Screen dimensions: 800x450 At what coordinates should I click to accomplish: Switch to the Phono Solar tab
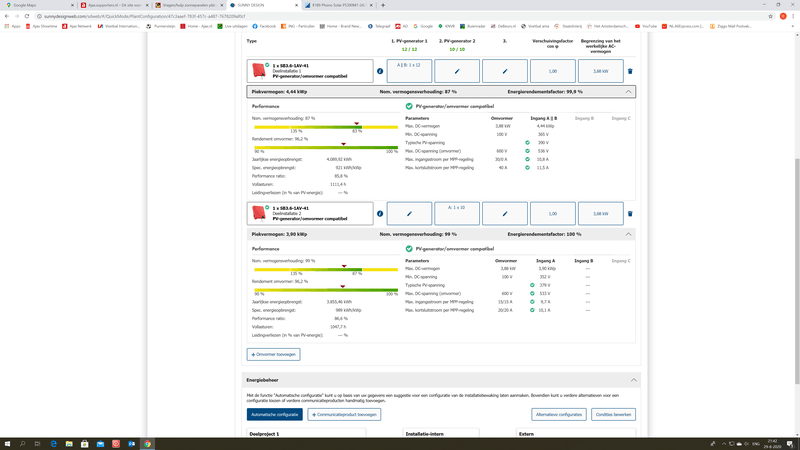coord(338,5)
